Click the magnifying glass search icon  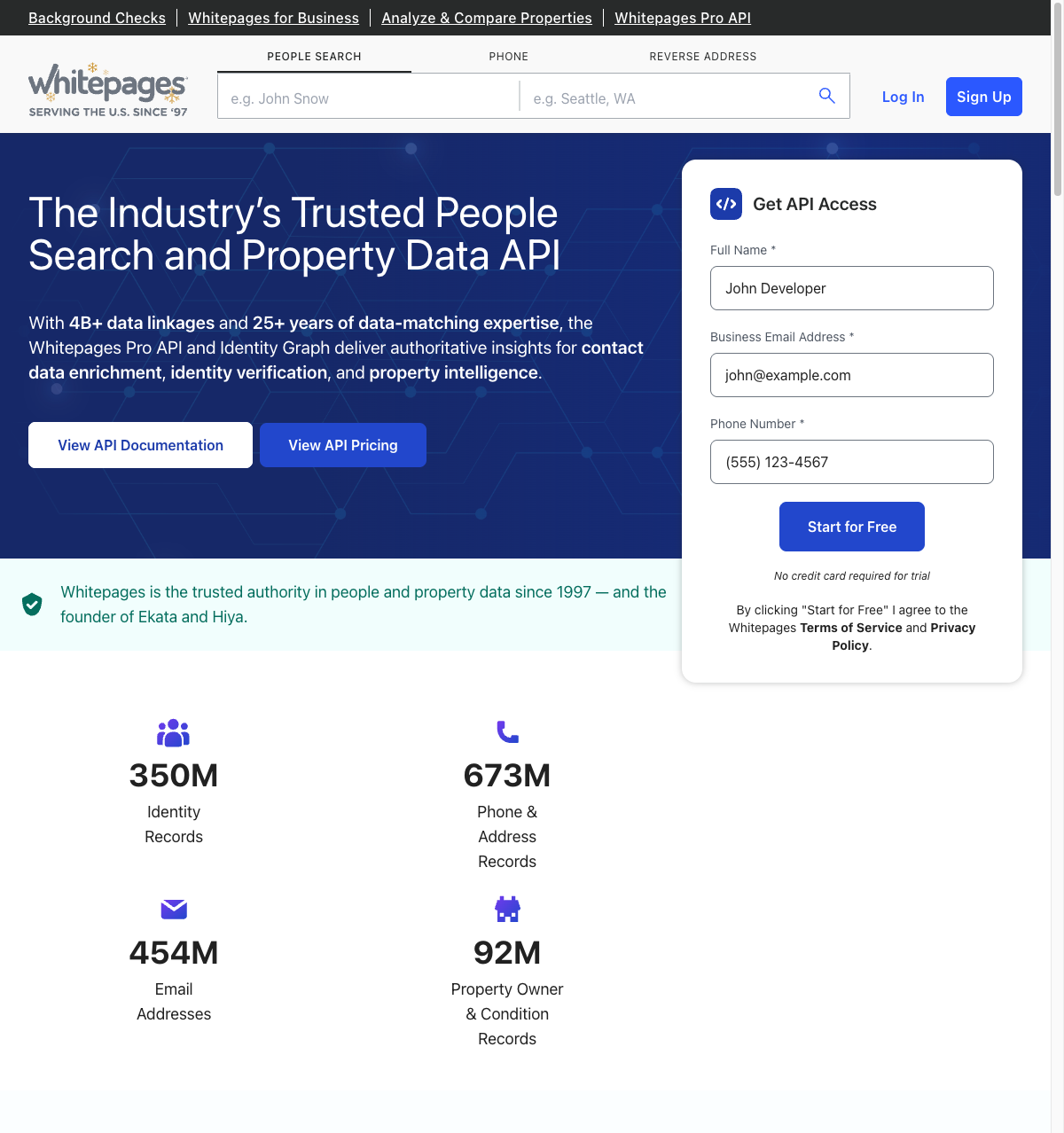pos(826,96)
